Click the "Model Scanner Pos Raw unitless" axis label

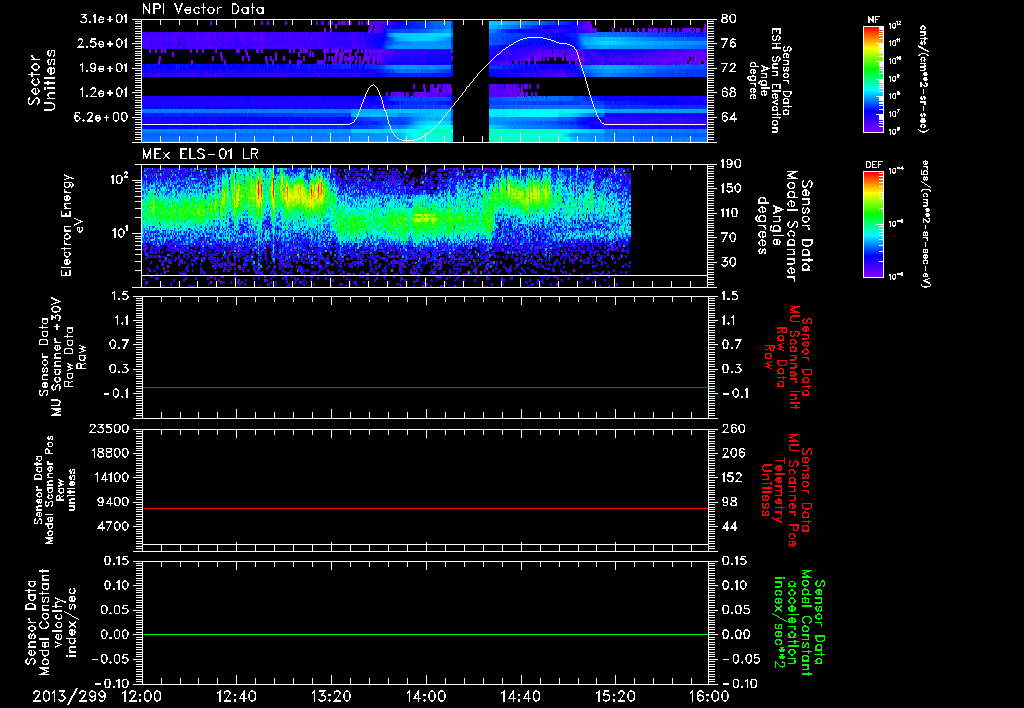coord(55,490)
